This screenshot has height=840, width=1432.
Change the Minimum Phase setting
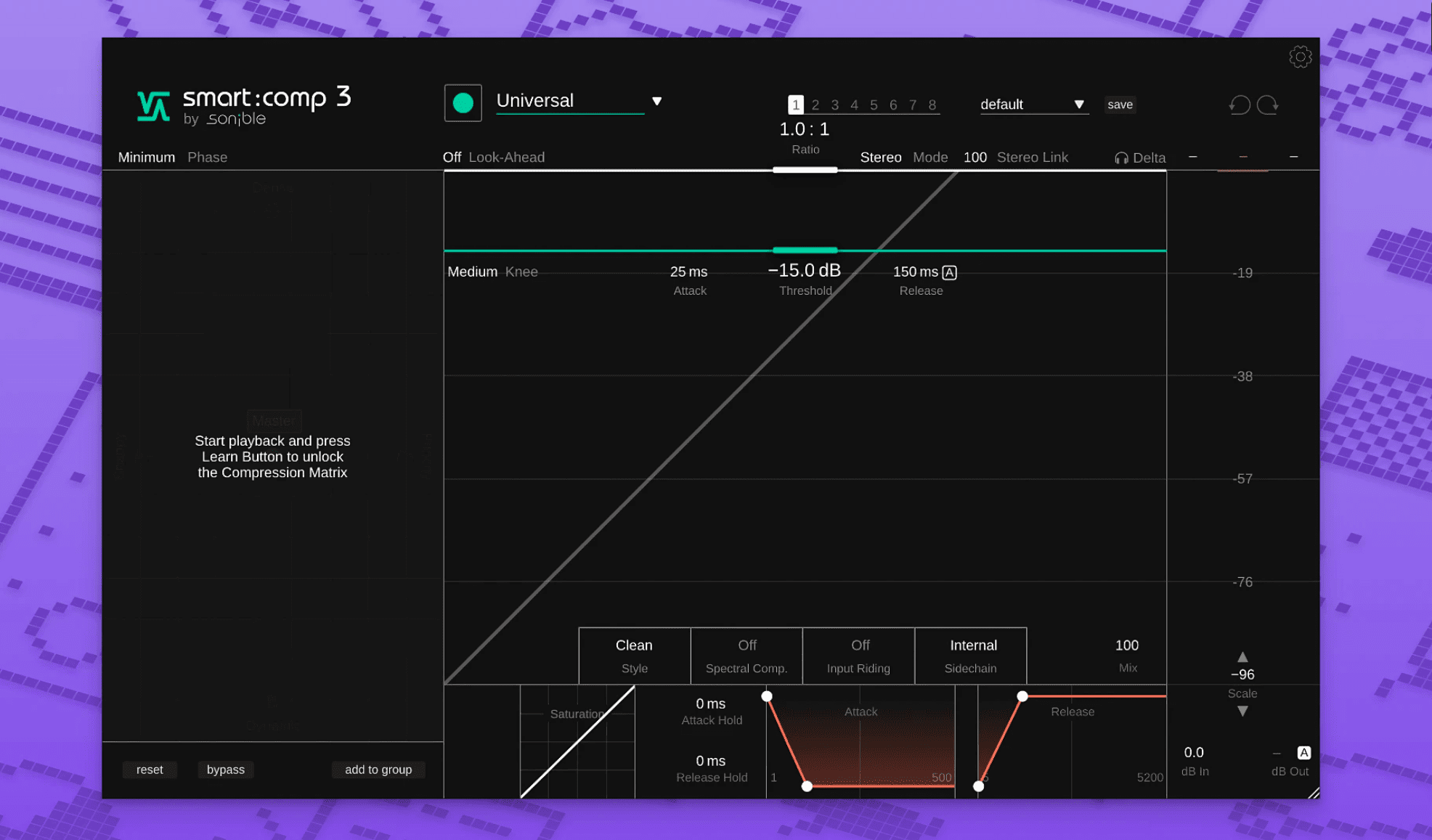pyautogui.click(x=173, y=158)
